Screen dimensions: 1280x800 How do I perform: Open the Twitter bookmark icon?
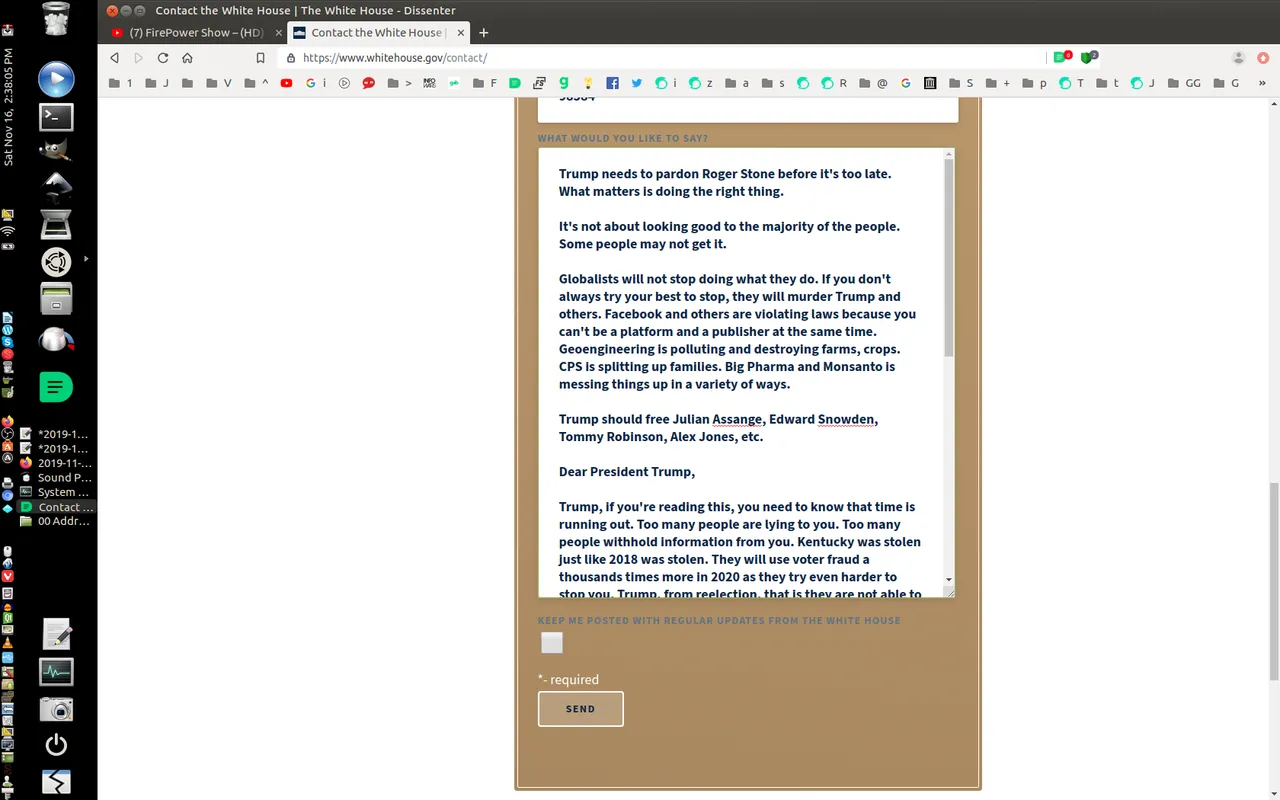(x=636, y=84)
